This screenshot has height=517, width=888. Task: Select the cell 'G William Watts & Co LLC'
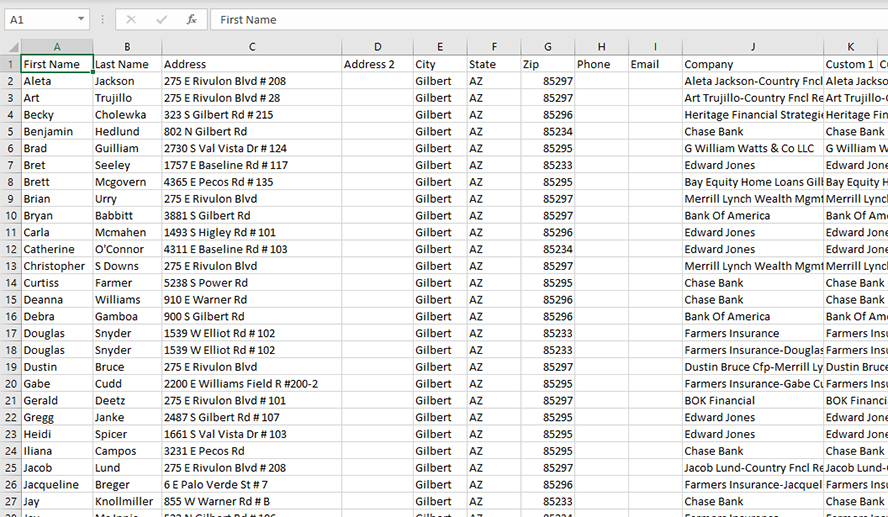coord(753,148)
